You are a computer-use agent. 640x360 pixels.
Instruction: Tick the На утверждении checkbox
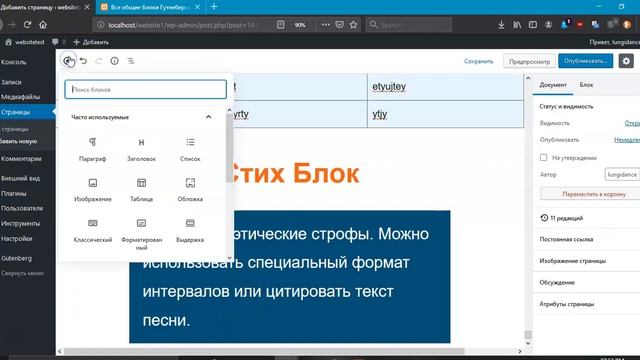[x=543, y=158]
